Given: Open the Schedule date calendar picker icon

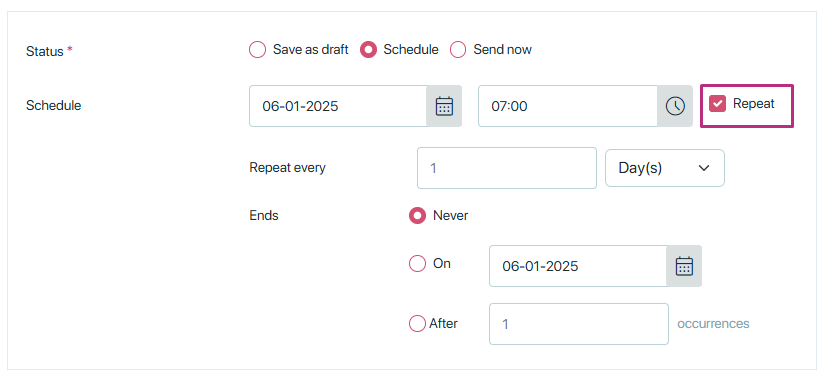Looking at the screenshot, I should (x=444, y=106).
